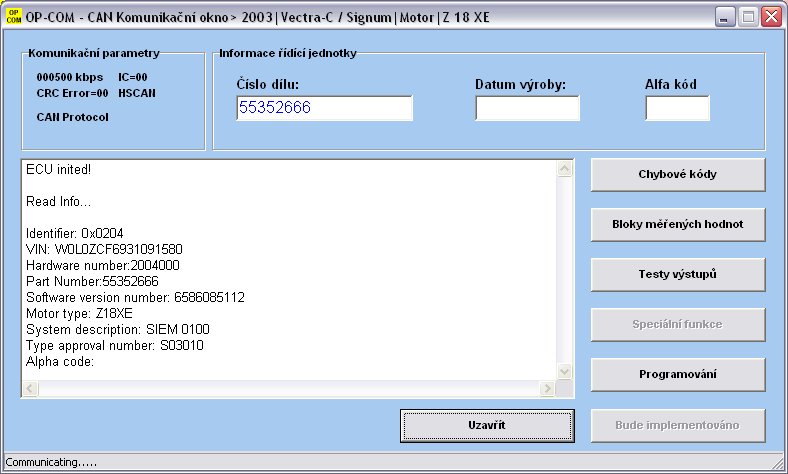Click the Číslo dílu field
788x474 pixels.
324,108
